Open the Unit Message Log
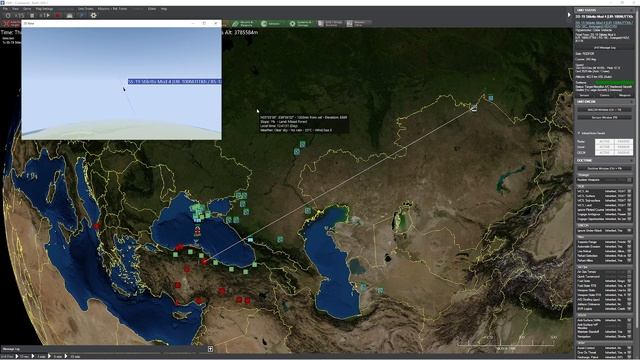Image resolution: width=640 pixels, height=360 pixels. click(604, 48)
